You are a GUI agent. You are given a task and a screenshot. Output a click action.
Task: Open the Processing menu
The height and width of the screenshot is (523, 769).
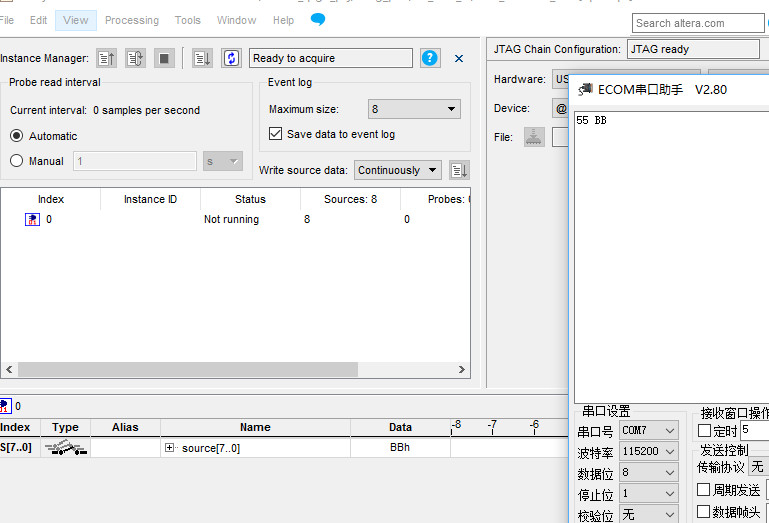(131, 20)
